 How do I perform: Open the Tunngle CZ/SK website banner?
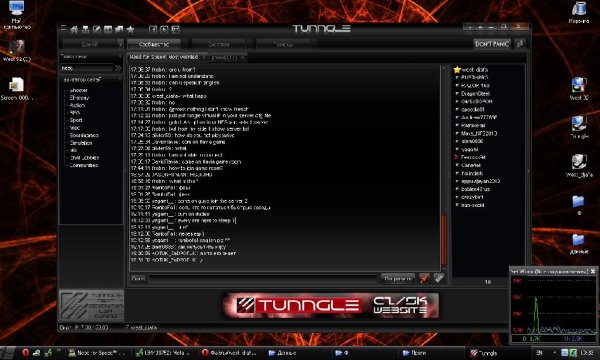coord(331,305)
